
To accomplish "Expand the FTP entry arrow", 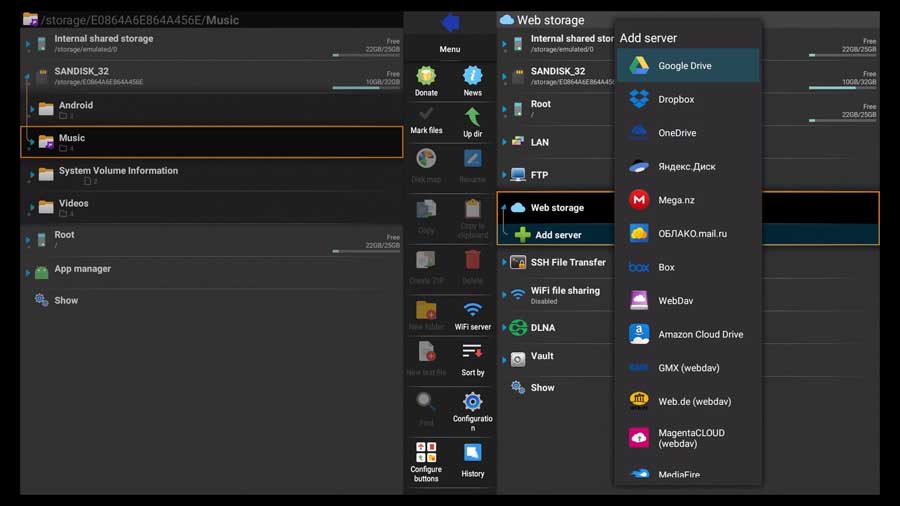I will (x=504, y=174).
